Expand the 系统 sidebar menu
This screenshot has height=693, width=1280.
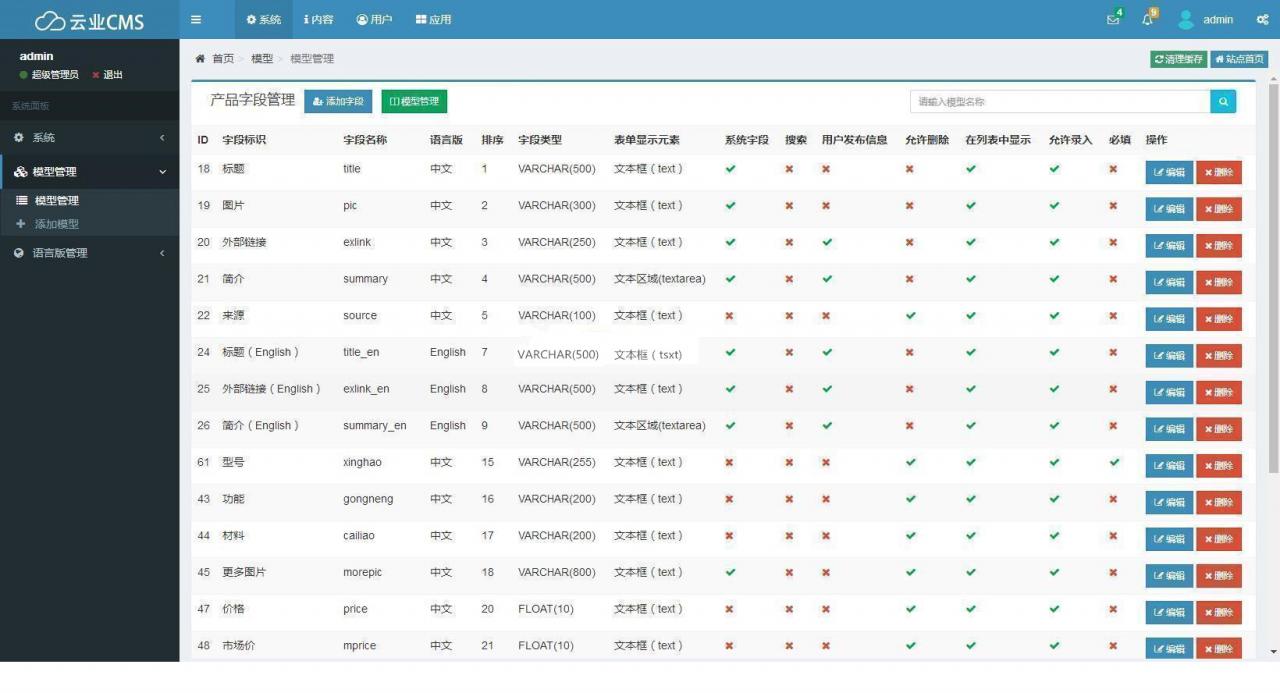click(x=89, y=137)
